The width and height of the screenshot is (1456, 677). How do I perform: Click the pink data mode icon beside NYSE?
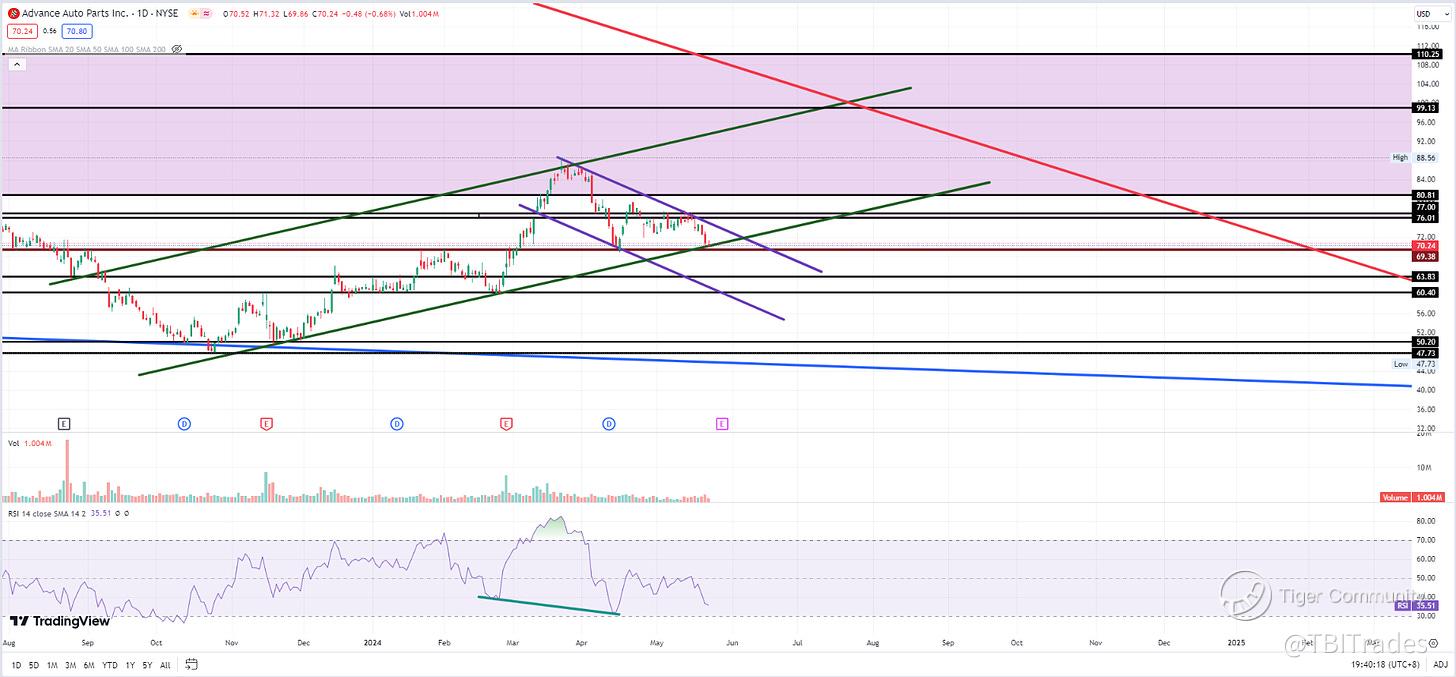(x=208, y=14)
